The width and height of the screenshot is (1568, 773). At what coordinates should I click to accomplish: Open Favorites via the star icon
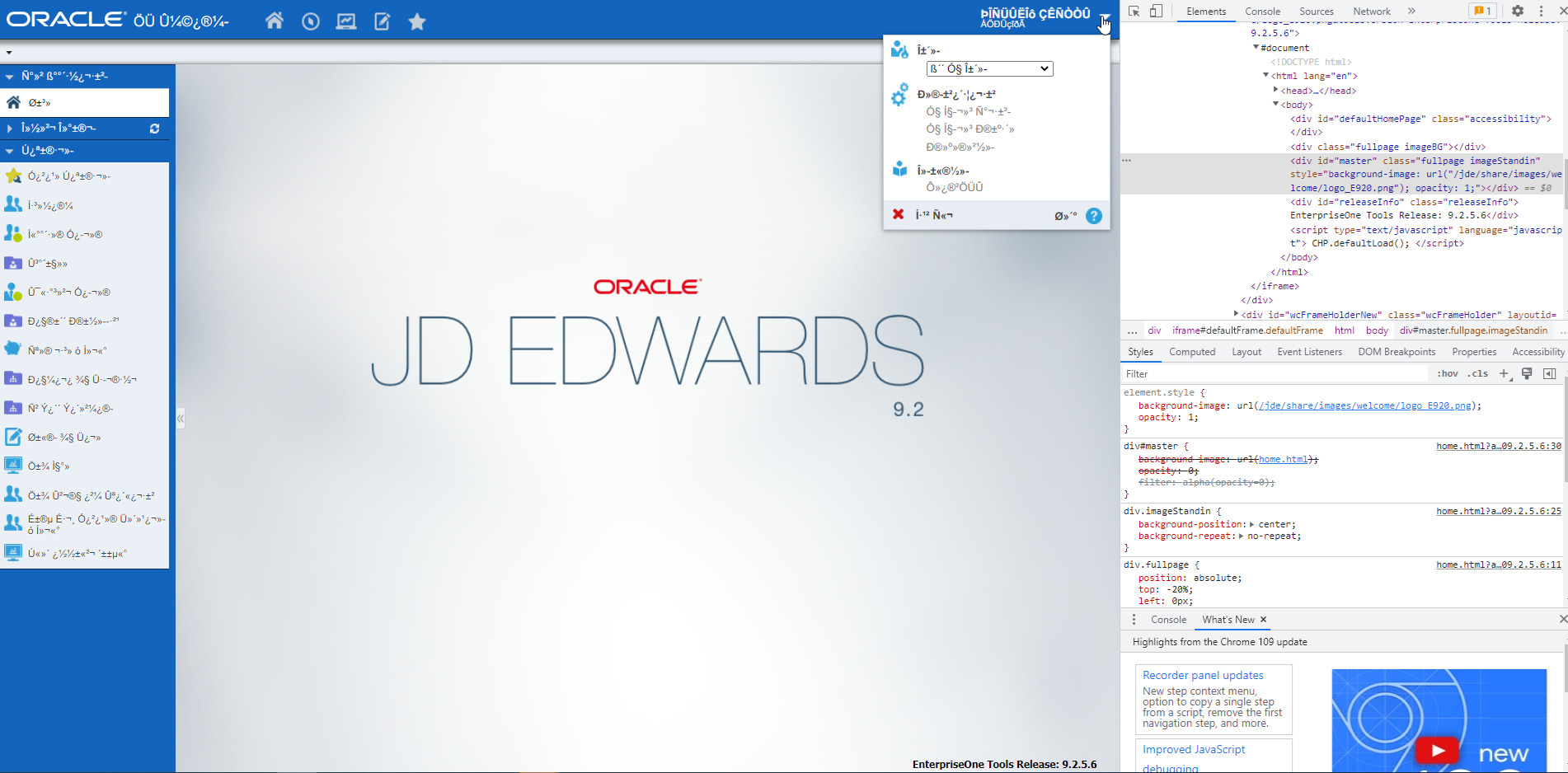(416, 22)
